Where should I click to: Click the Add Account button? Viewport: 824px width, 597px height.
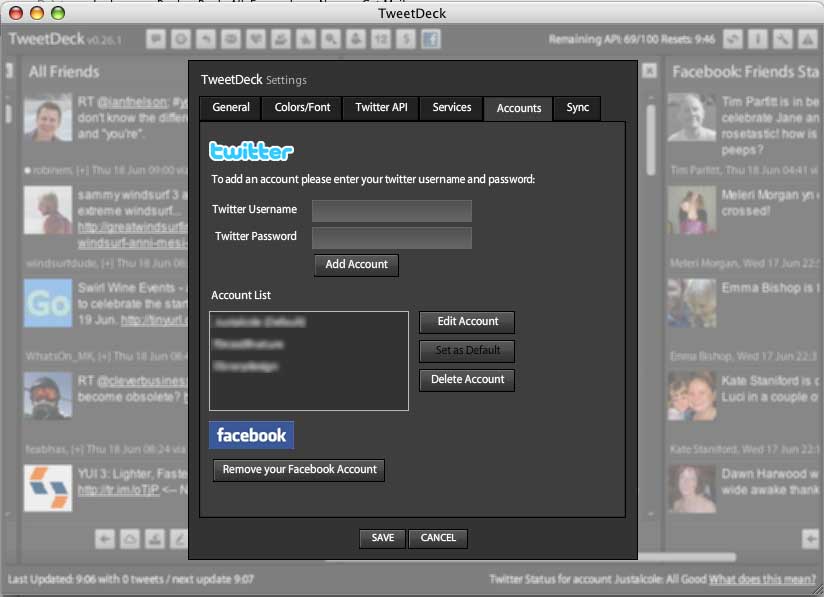(356, 264)
